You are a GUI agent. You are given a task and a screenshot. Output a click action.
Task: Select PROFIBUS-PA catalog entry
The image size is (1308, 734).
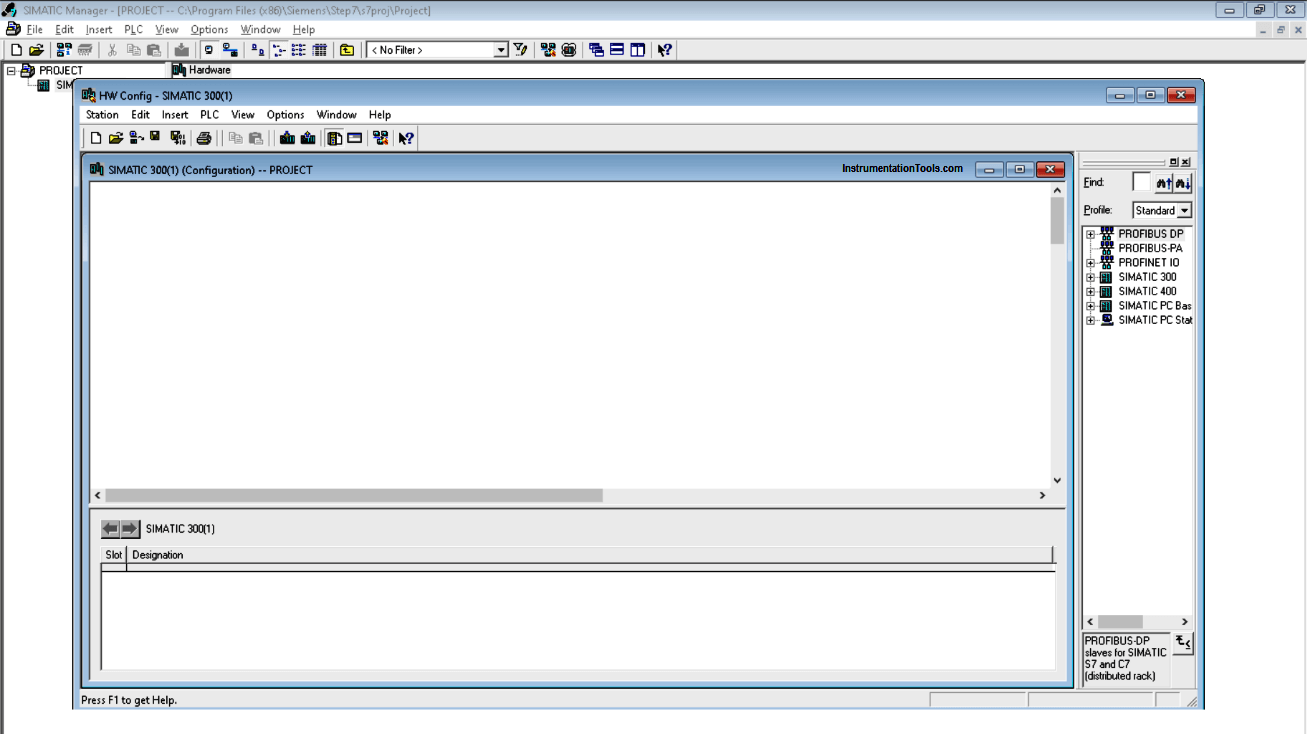(1150, 248)
